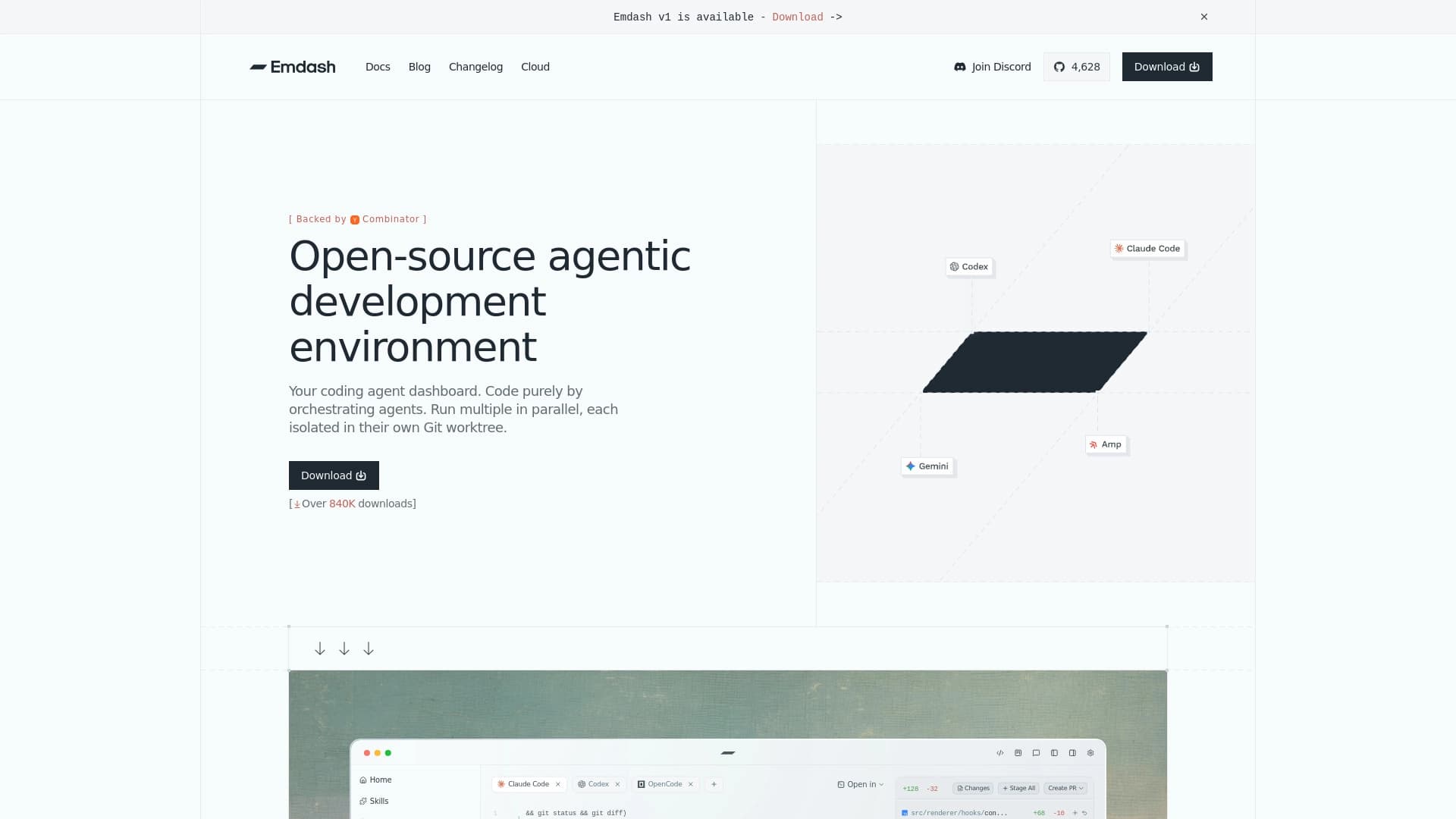Select the Amp agent chip in the diagram
Screen dimensions: 1456x819
(x=1106, y=444)
